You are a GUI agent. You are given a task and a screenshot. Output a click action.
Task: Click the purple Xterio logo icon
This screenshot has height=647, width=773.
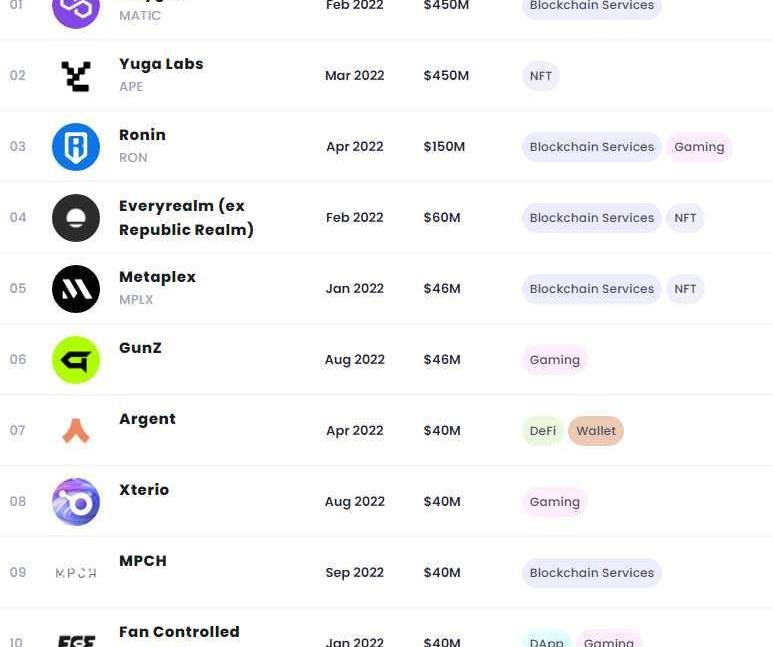click(76, 502)
